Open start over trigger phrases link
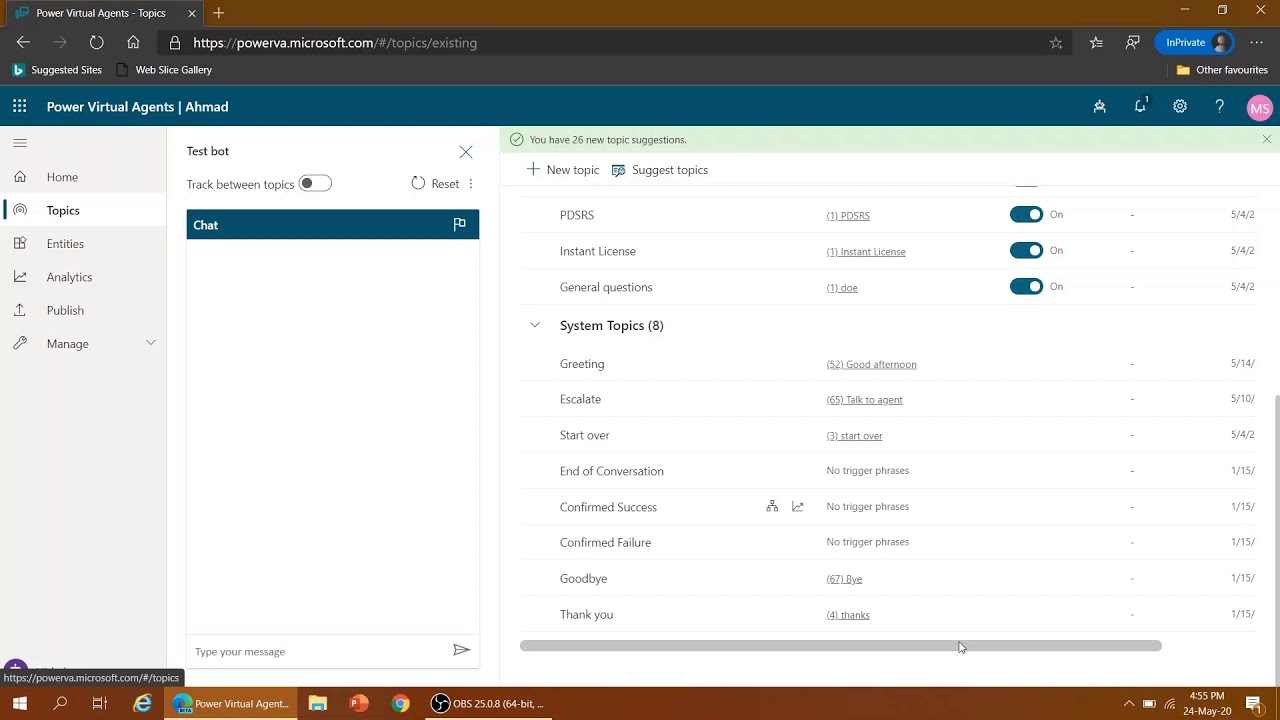 click(x=854, y=436)
